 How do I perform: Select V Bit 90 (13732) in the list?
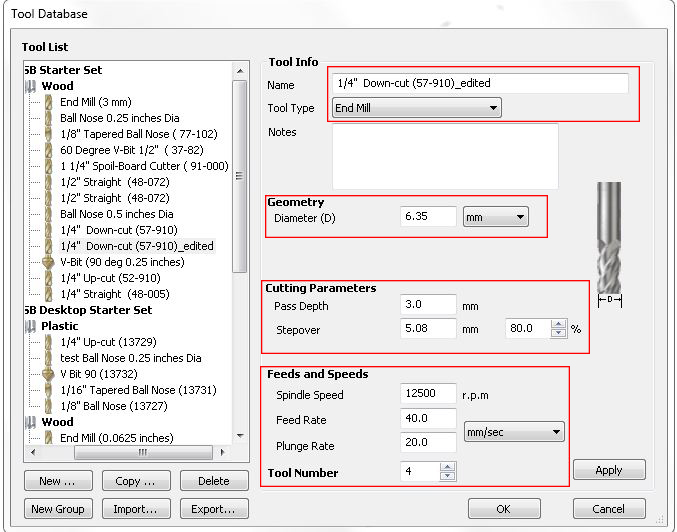tap(99, 374)
